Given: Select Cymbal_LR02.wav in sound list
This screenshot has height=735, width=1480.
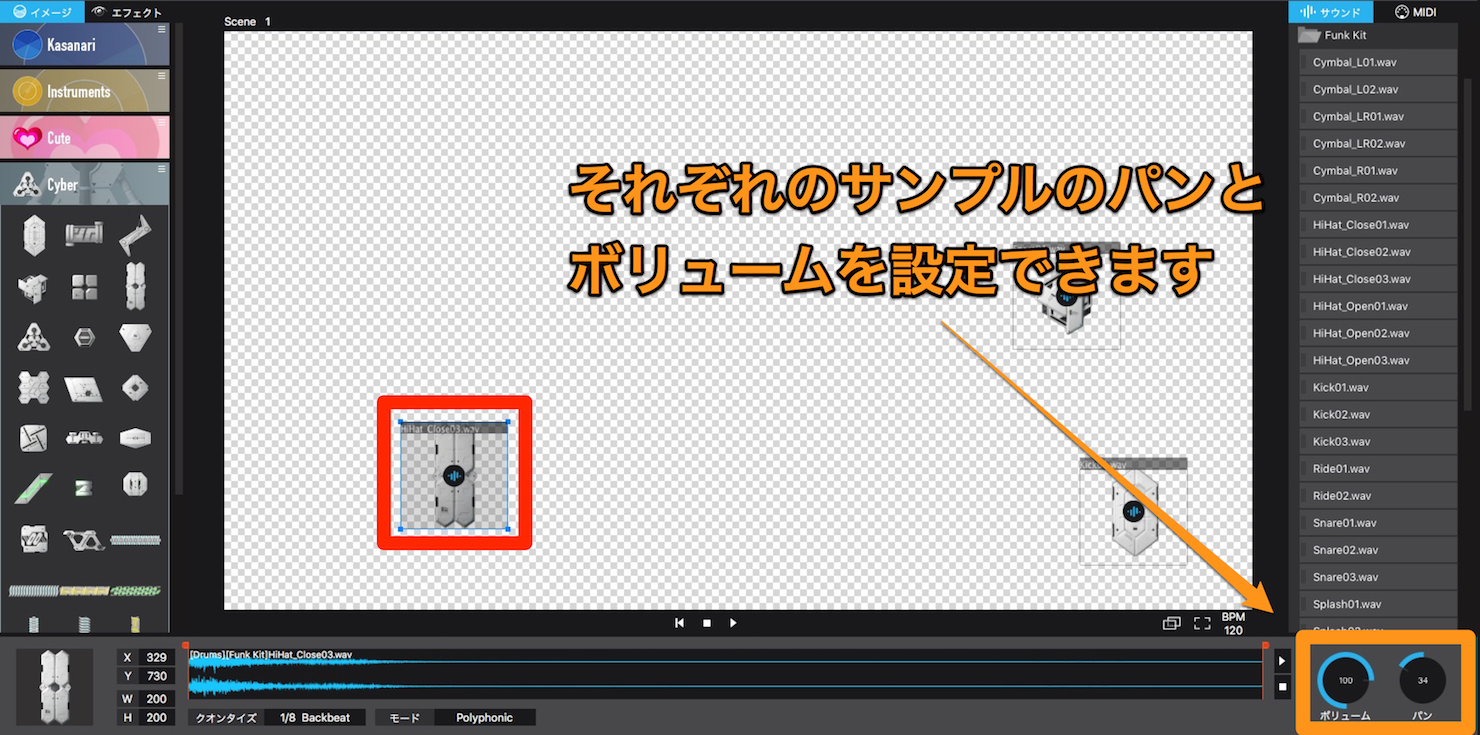Looking at the screenshot, I should pos(1378,143).
